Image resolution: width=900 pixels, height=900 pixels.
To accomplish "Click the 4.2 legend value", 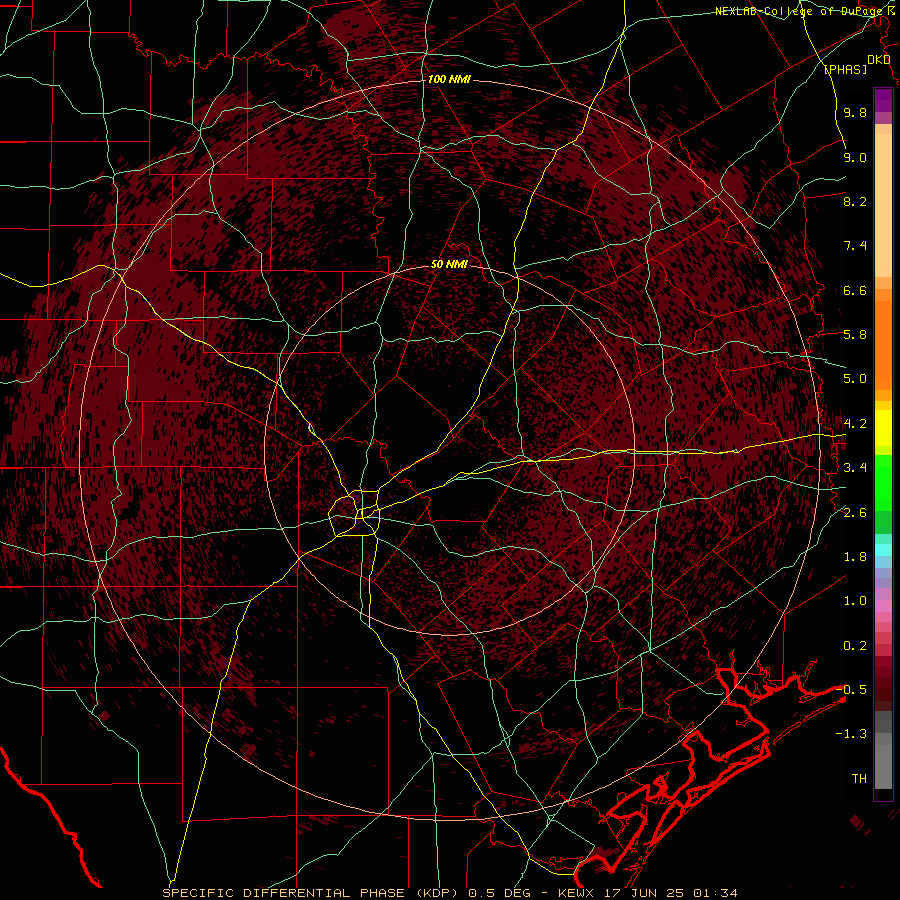I will 855,424.
